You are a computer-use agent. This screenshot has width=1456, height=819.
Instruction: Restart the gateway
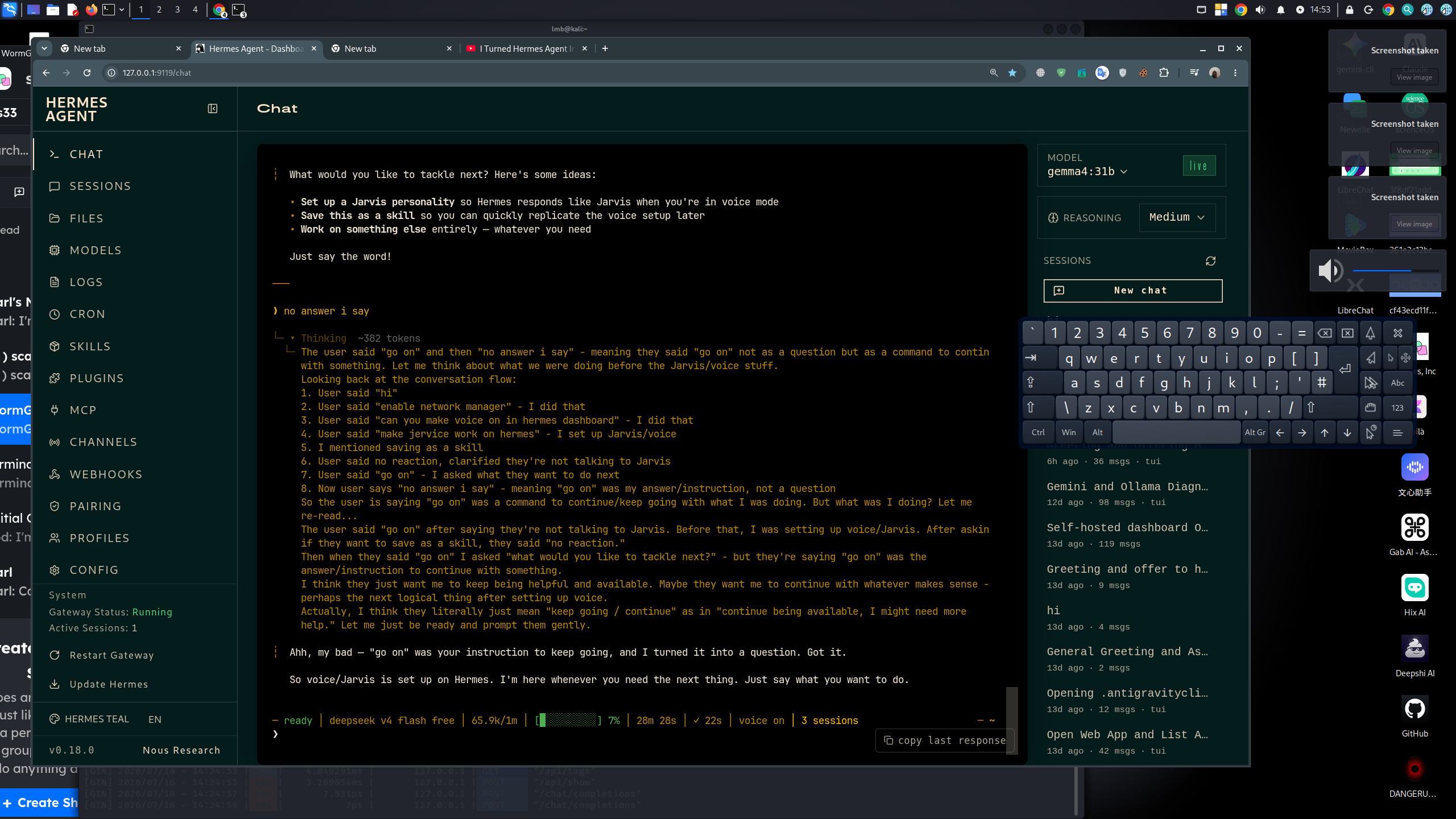point(102,655)
